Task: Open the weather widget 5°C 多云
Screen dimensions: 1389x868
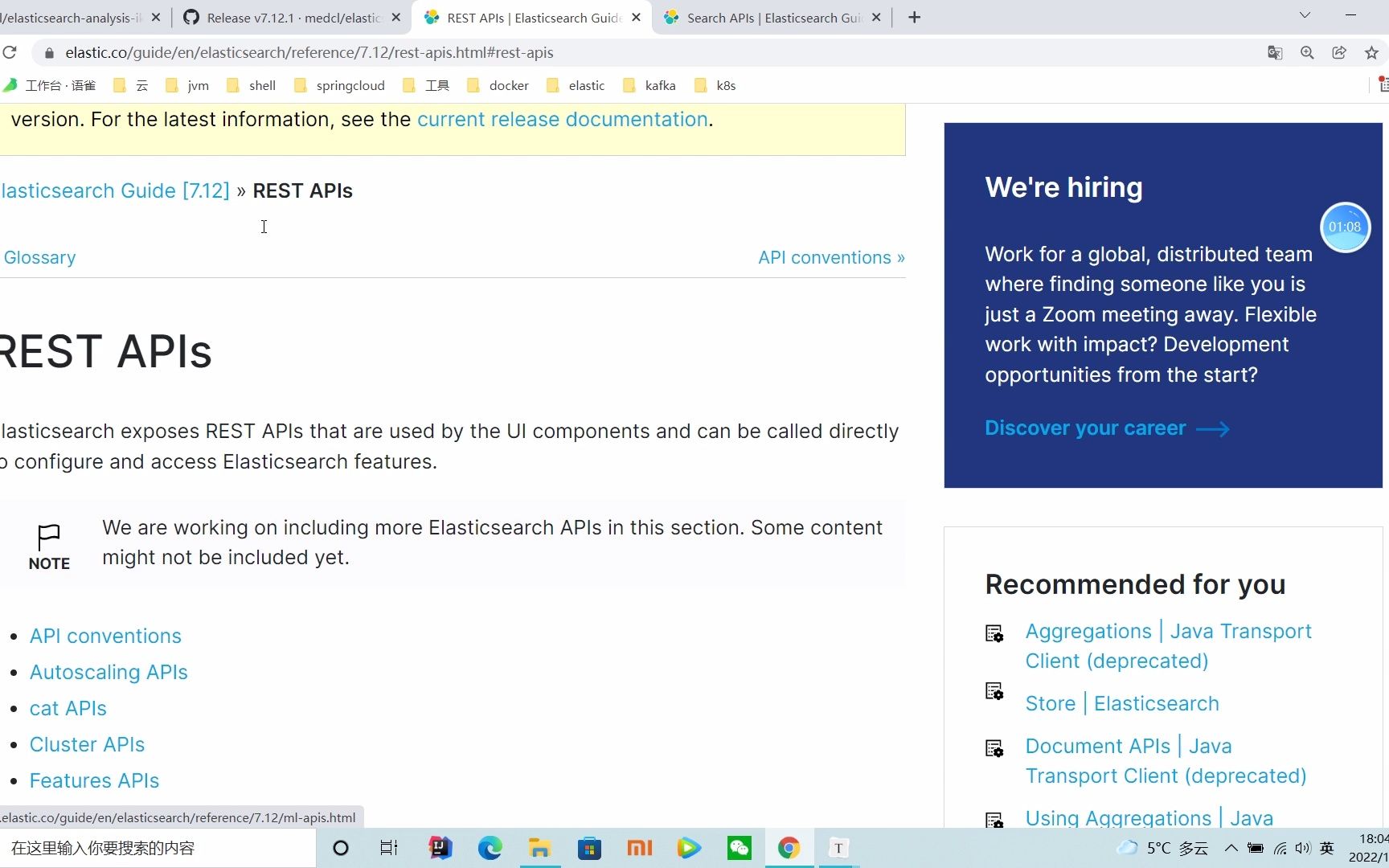Action: tap(1162, 848)
